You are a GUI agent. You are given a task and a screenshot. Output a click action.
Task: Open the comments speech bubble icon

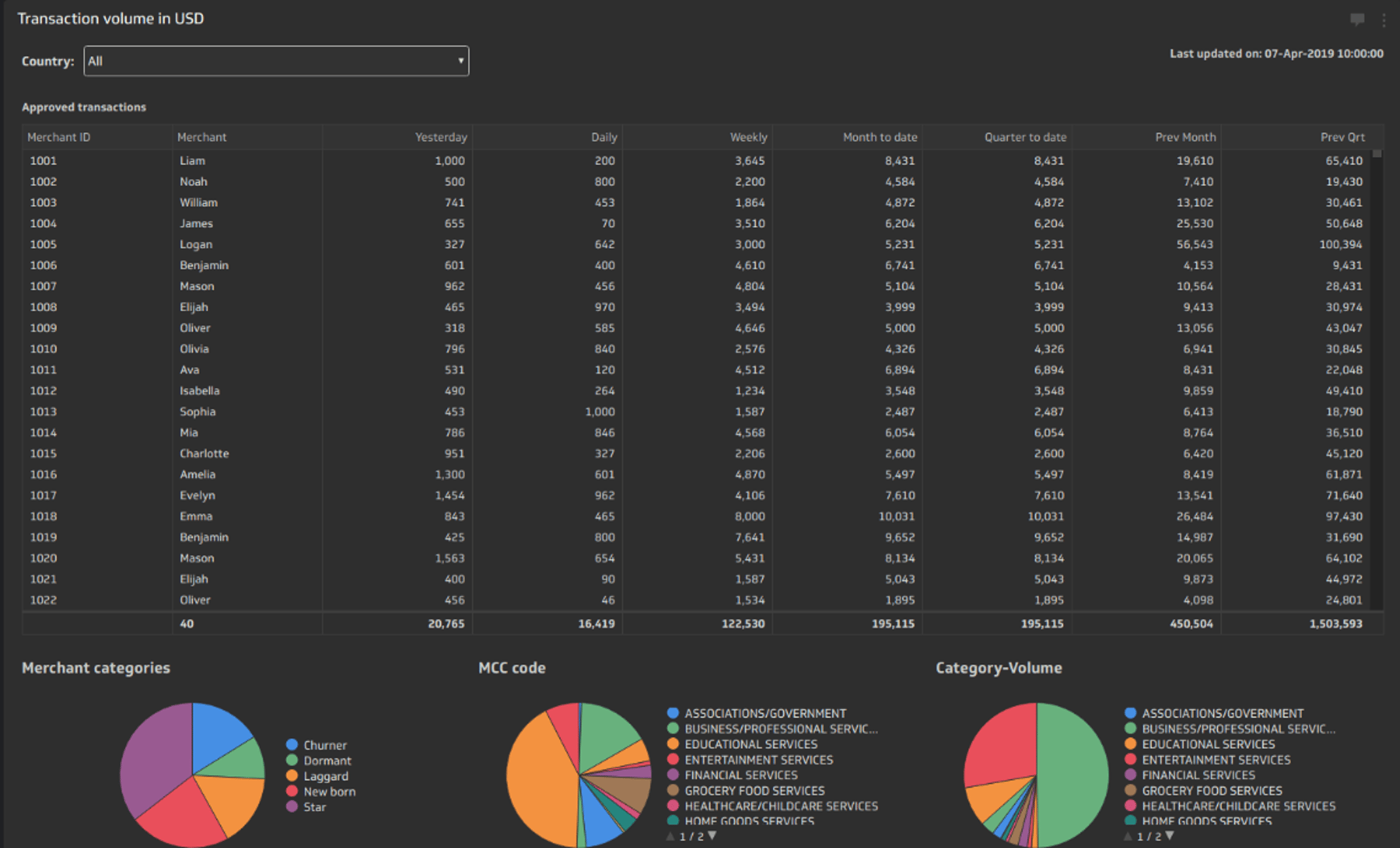coord(1357,20)
